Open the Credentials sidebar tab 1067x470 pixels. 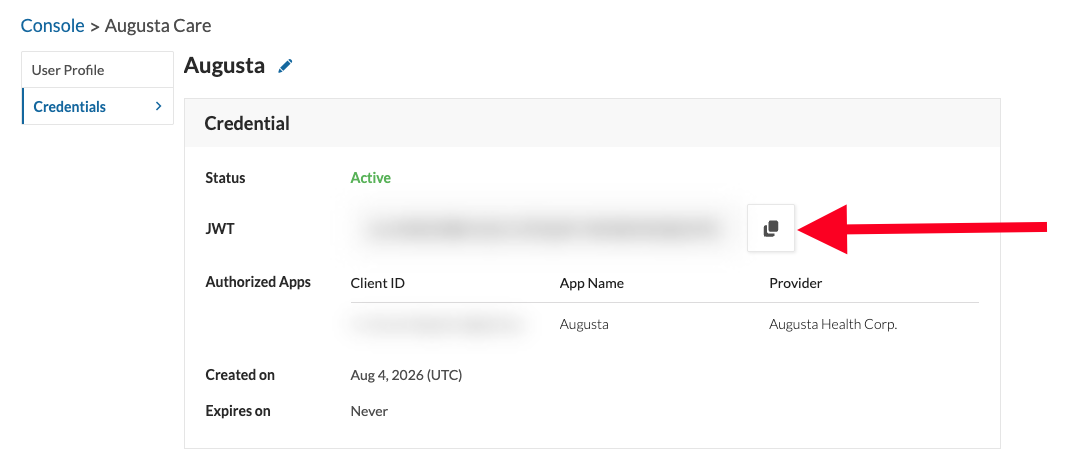(97, 106)
